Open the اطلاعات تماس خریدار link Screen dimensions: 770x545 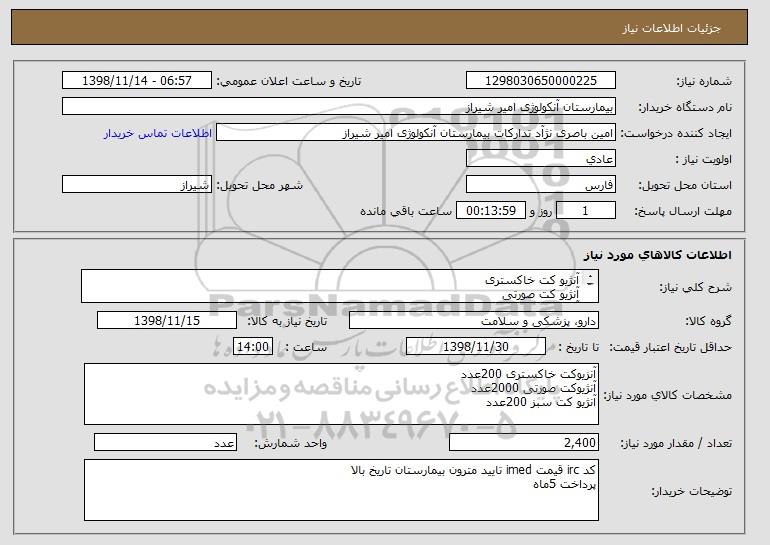[x=158, y=133]
